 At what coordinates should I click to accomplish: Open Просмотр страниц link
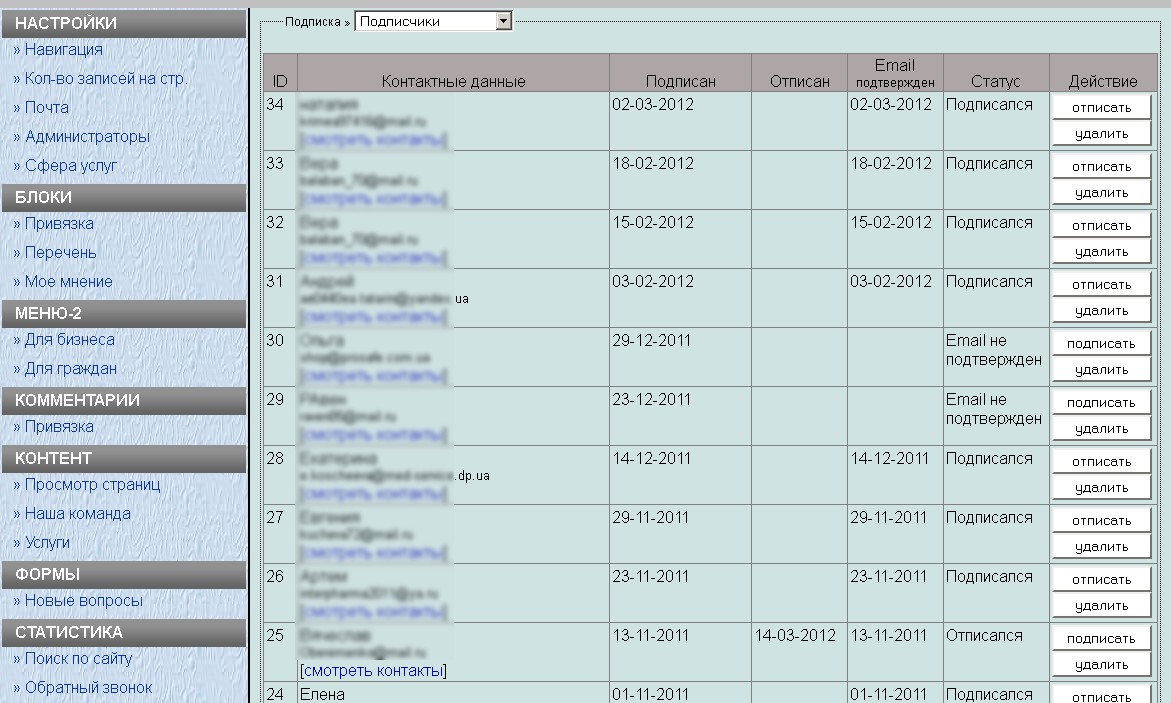click(x=93, y=485)
